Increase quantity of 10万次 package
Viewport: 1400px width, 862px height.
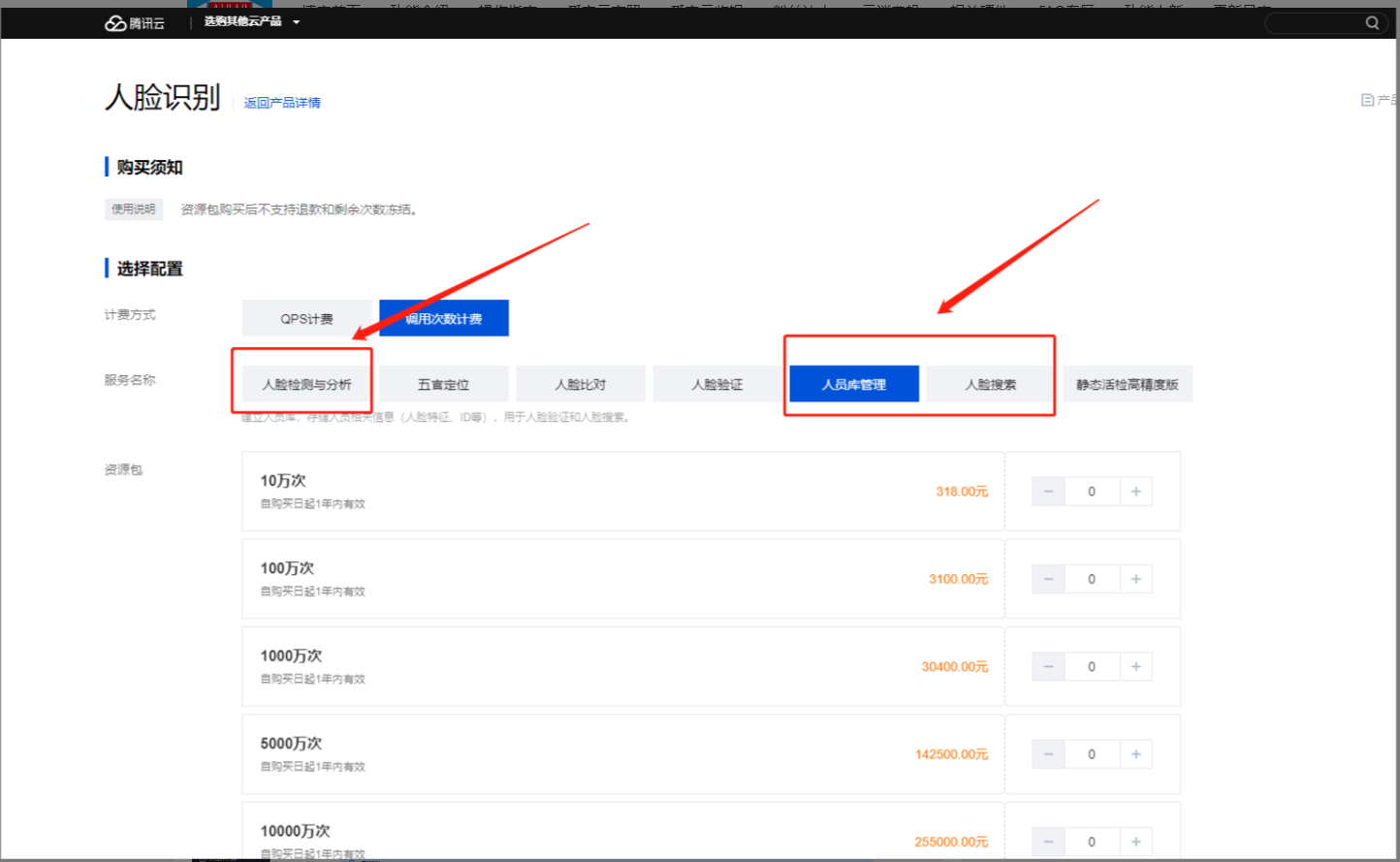click(1135, 492)
